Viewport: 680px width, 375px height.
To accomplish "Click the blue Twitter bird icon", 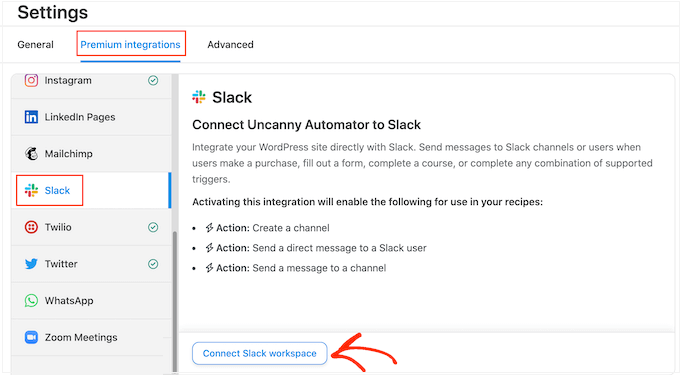I will (31, 264).
